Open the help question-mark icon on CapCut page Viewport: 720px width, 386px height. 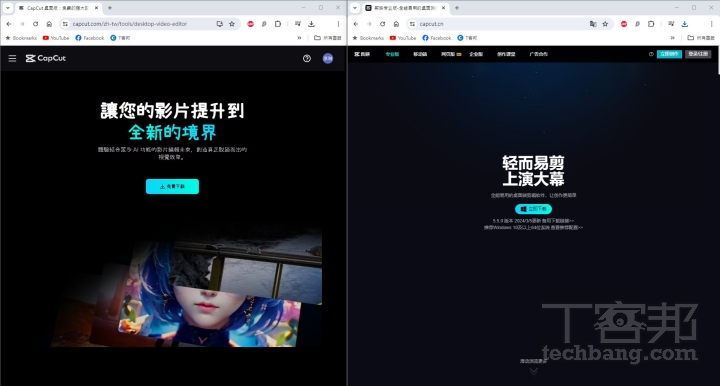point(307,58)
